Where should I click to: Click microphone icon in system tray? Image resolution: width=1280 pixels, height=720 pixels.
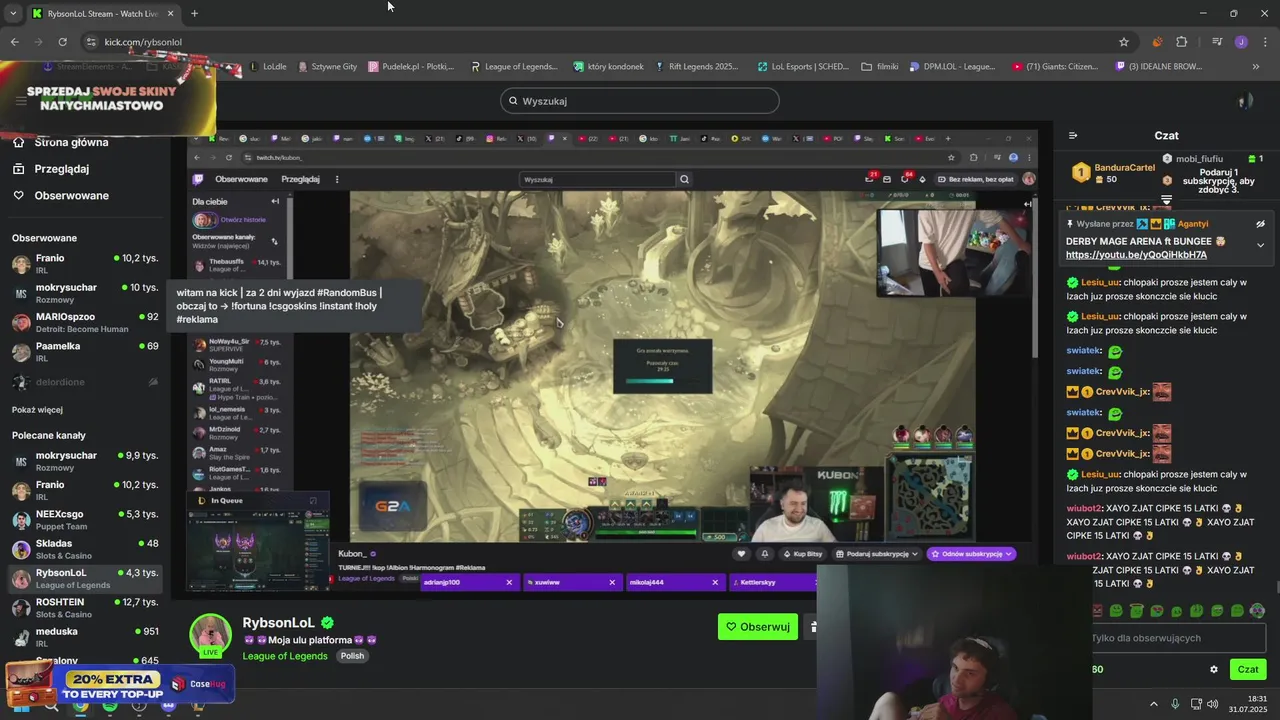[1175, 704]
